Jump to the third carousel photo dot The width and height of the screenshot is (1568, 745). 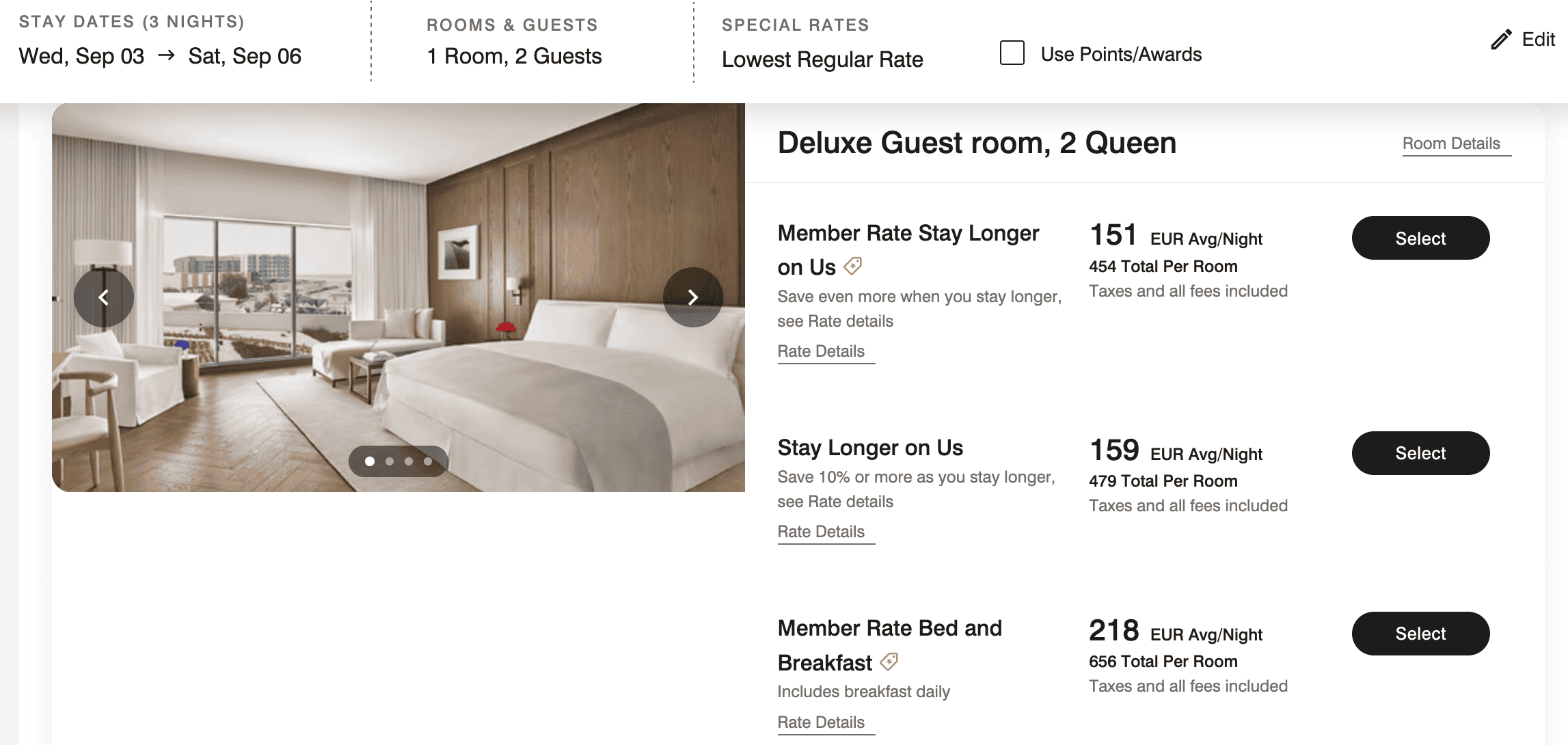pyautogui.click(x=409, y=461)
